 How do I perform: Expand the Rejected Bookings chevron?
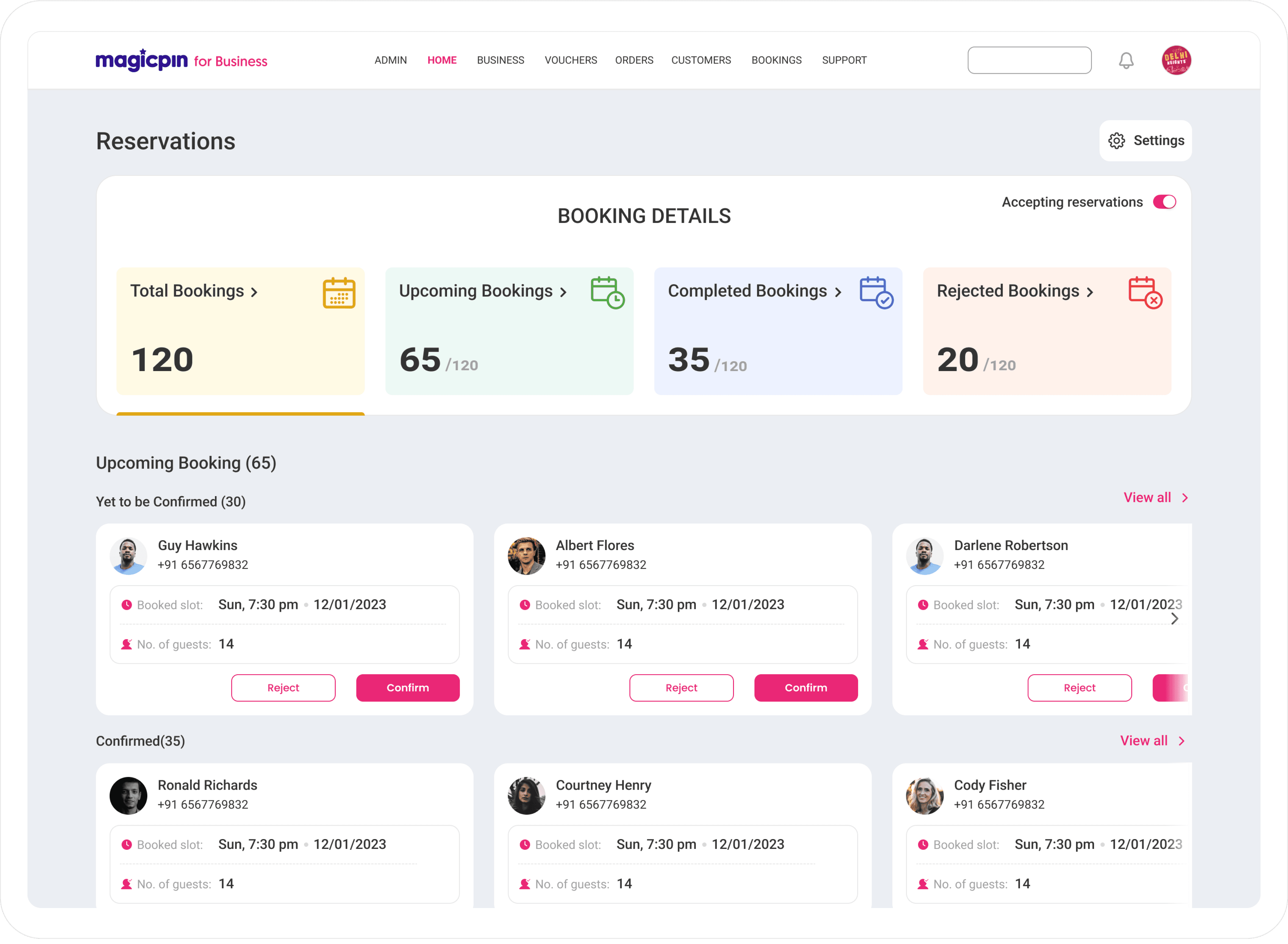(1090, 292)
